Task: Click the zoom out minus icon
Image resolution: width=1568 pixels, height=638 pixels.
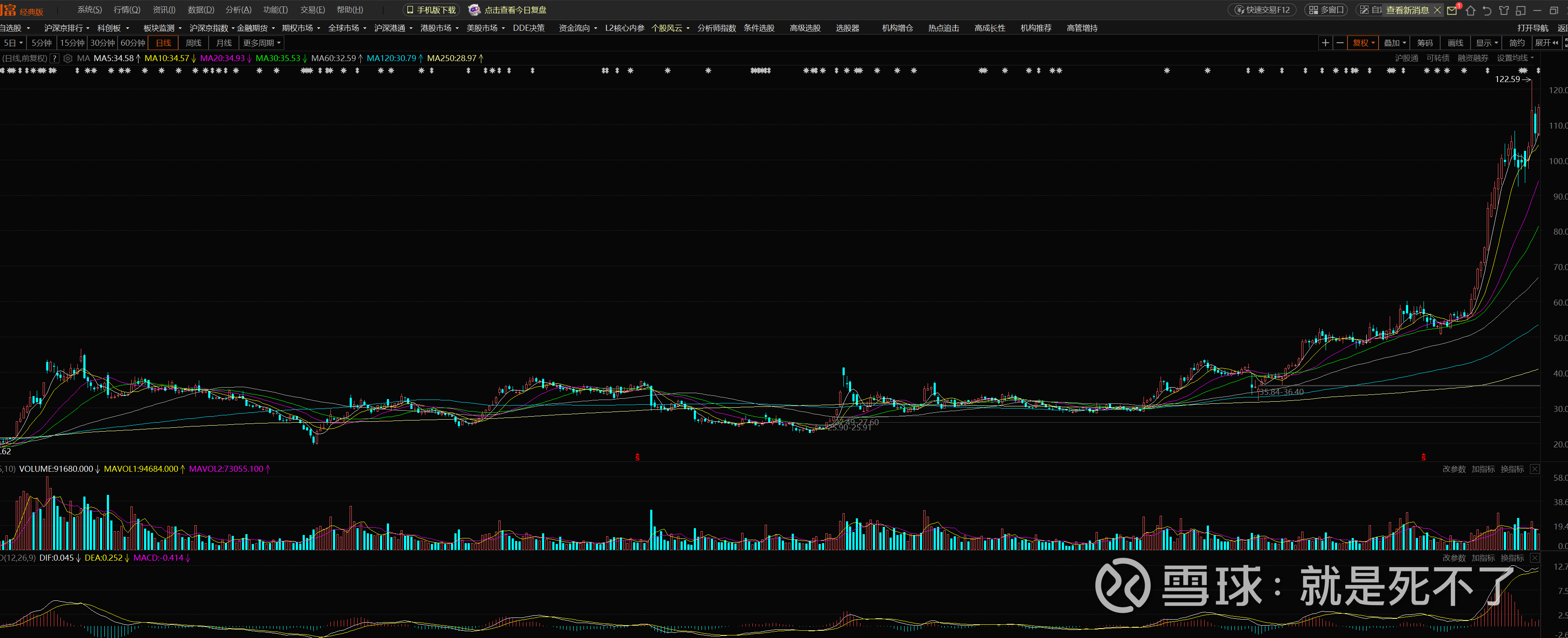Action: [x=1340, y=43]
